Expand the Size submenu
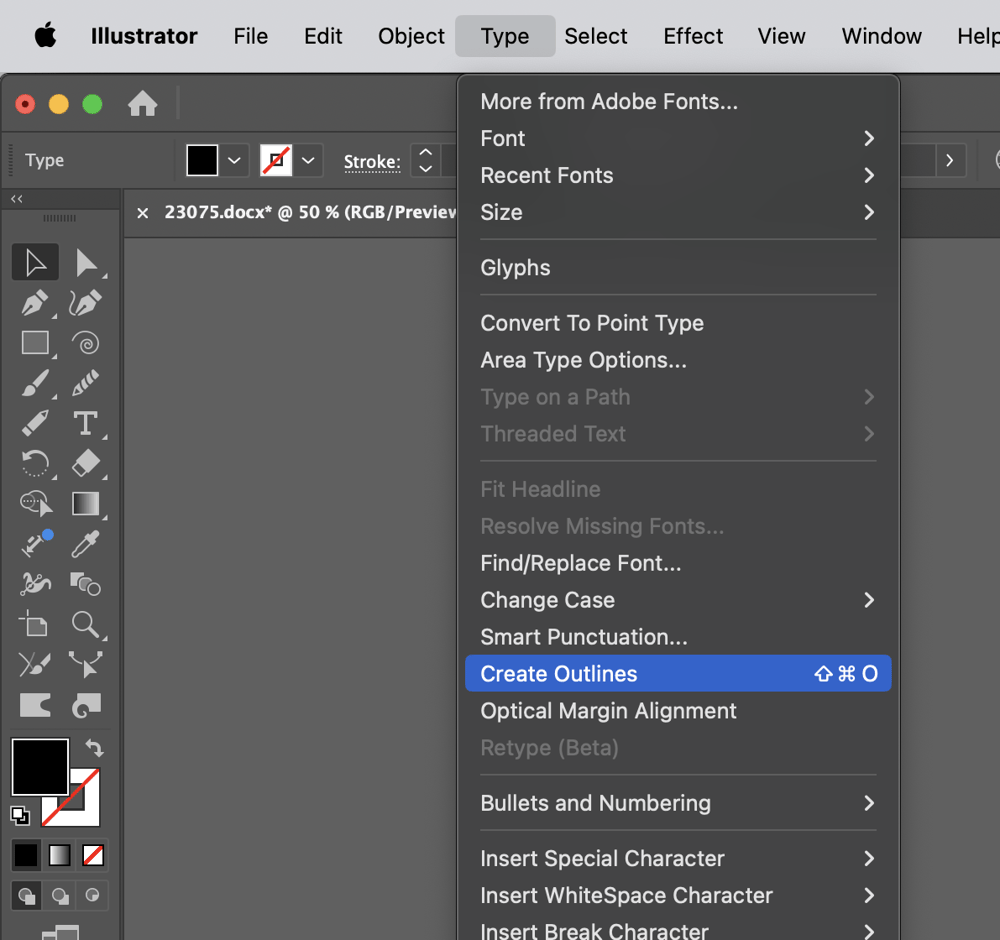Image resolution: width=1000 pixels, height=940 pixels. [678, 212]
